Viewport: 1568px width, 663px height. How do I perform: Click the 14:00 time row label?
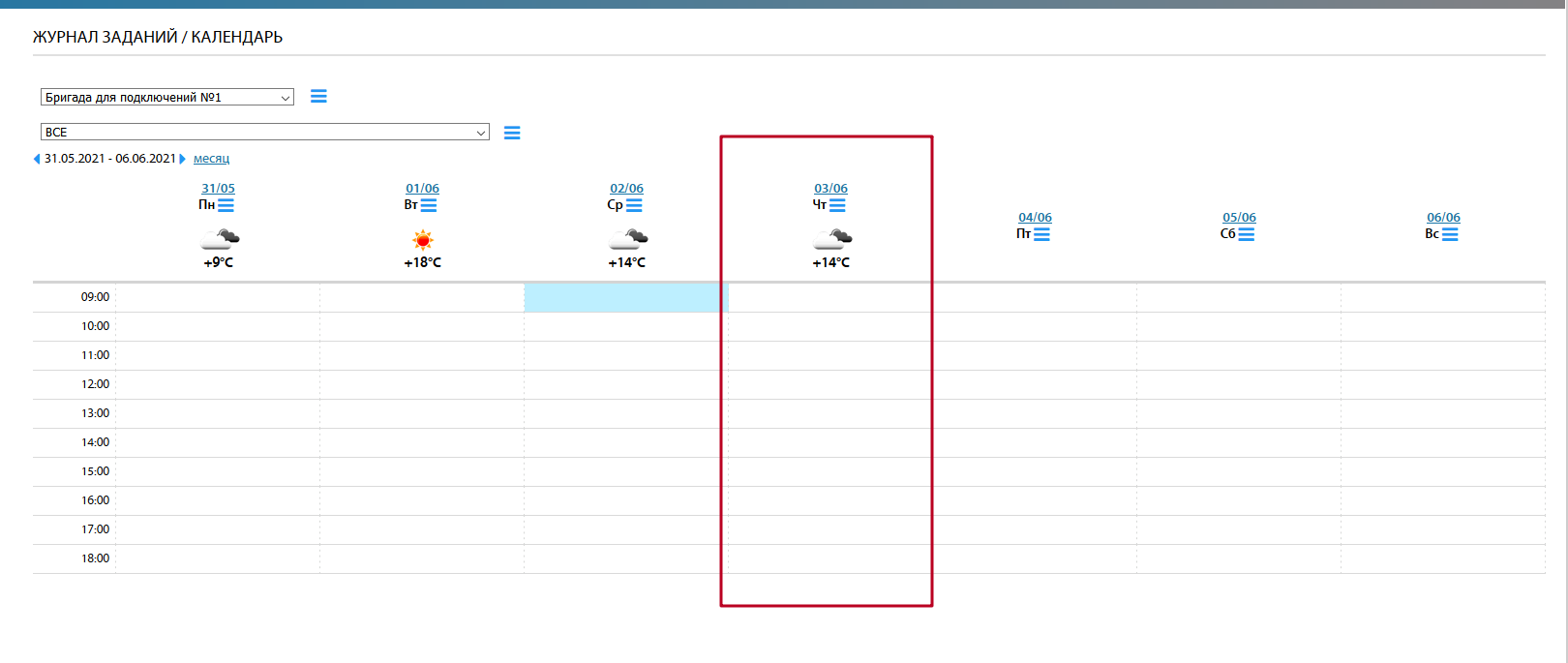point(95,442)
